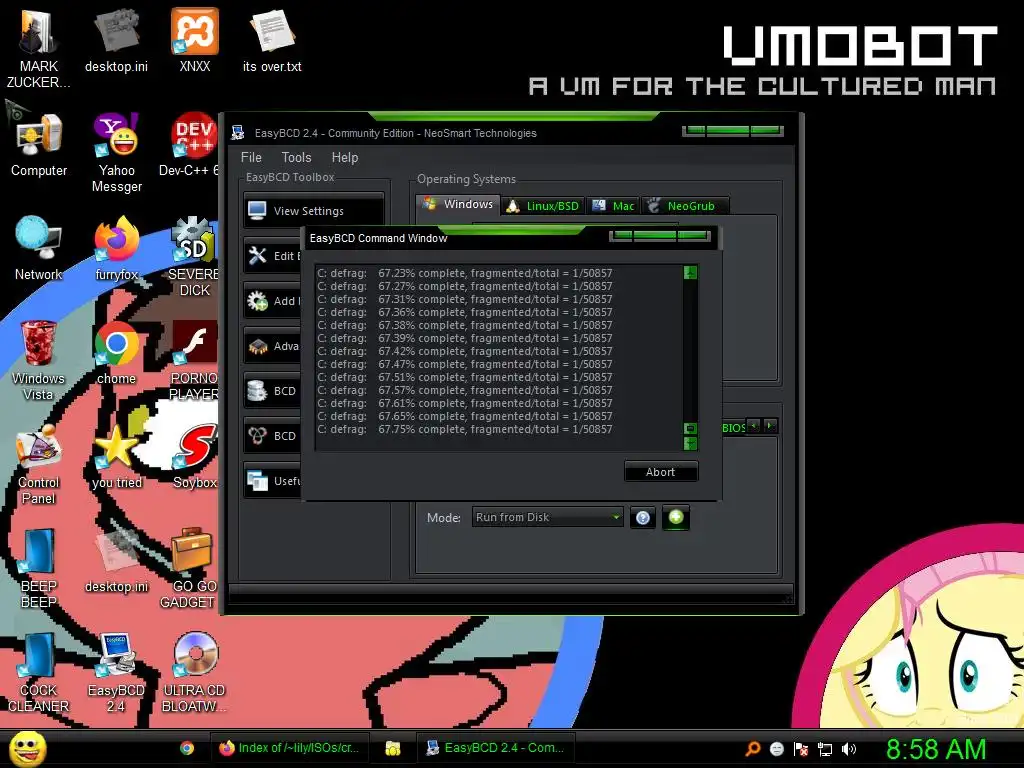Click EasyBCD 2.4 taskbar button
Screen dimensions: 1024x768
496,748
